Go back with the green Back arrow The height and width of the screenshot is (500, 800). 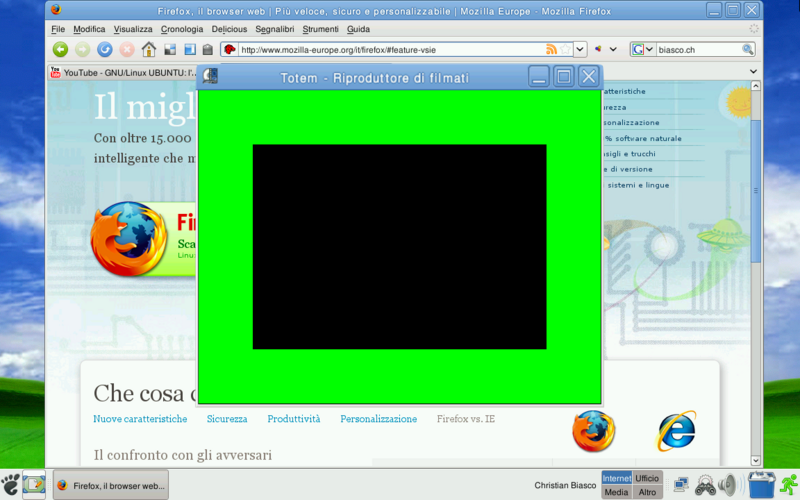click(60, 49)
